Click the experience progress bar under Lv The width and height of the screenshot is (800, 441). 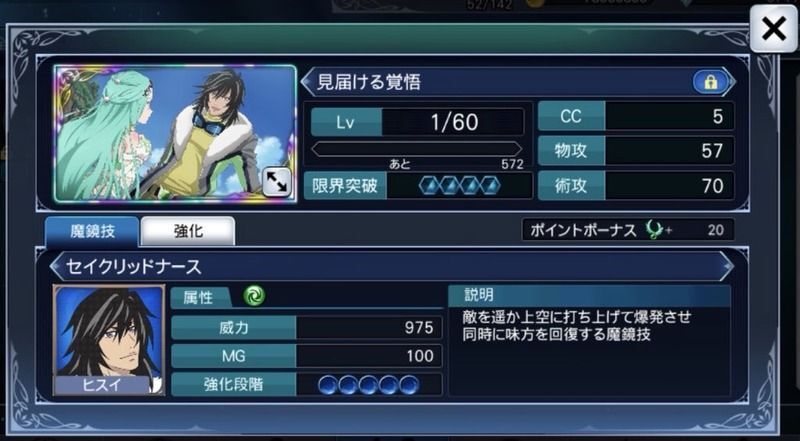coord(417,149)
